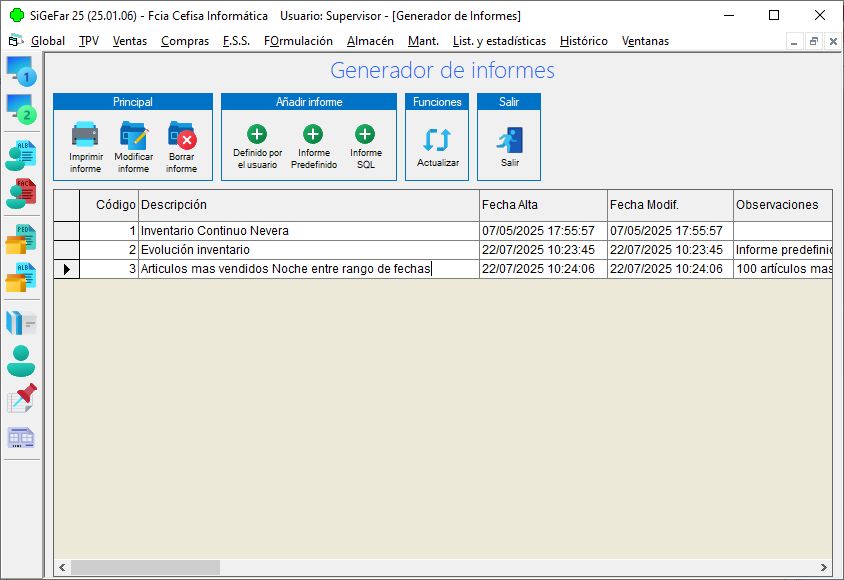Open the Ventas menu
Viewport: 844px width, 580px height.
[130, 41]
